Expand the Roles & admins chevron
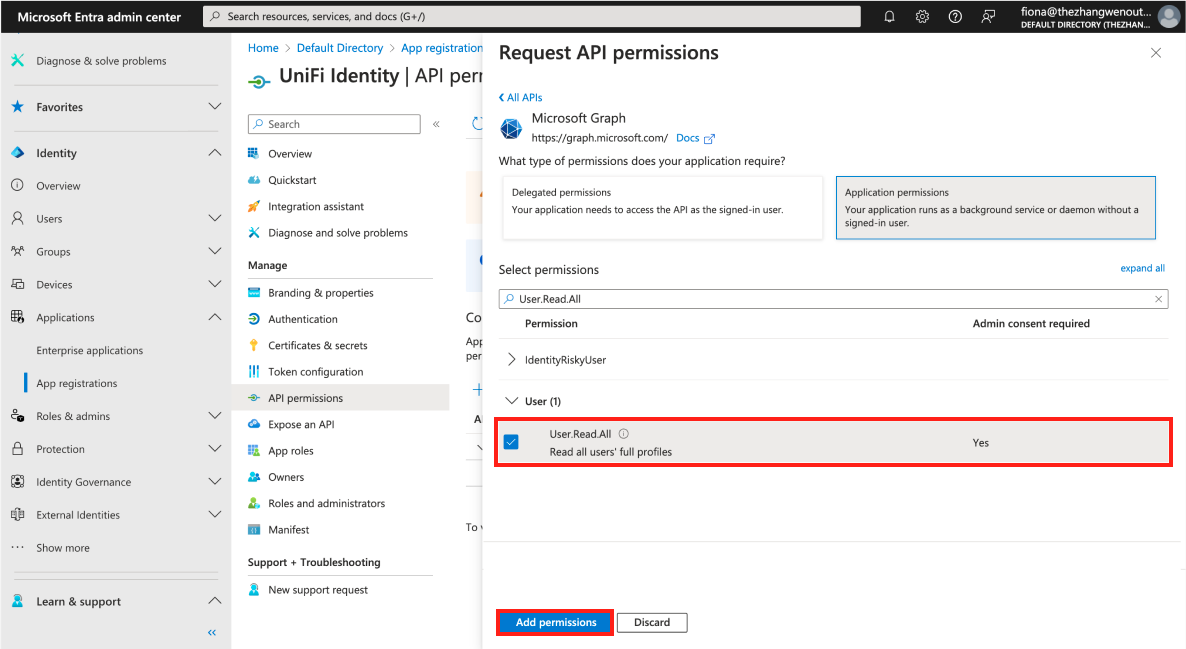1186x649 pixels. click(x=215, y=416)
